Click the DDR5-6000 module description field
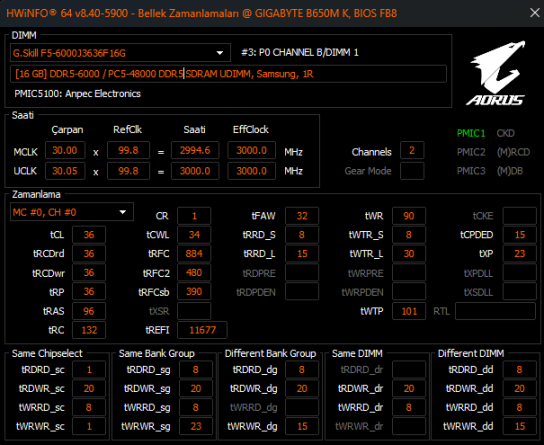The image size is (544, 445). click(x=228, y=74)
